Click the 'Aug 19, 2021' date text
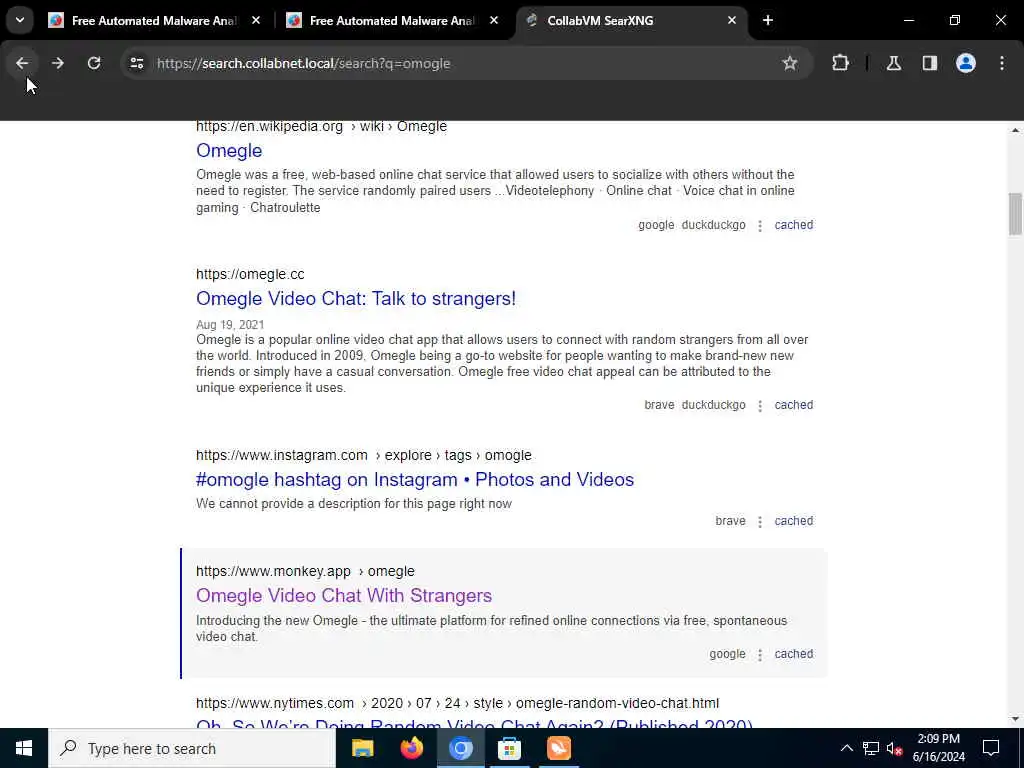The image size is (1024, 768). pos(230,325)
